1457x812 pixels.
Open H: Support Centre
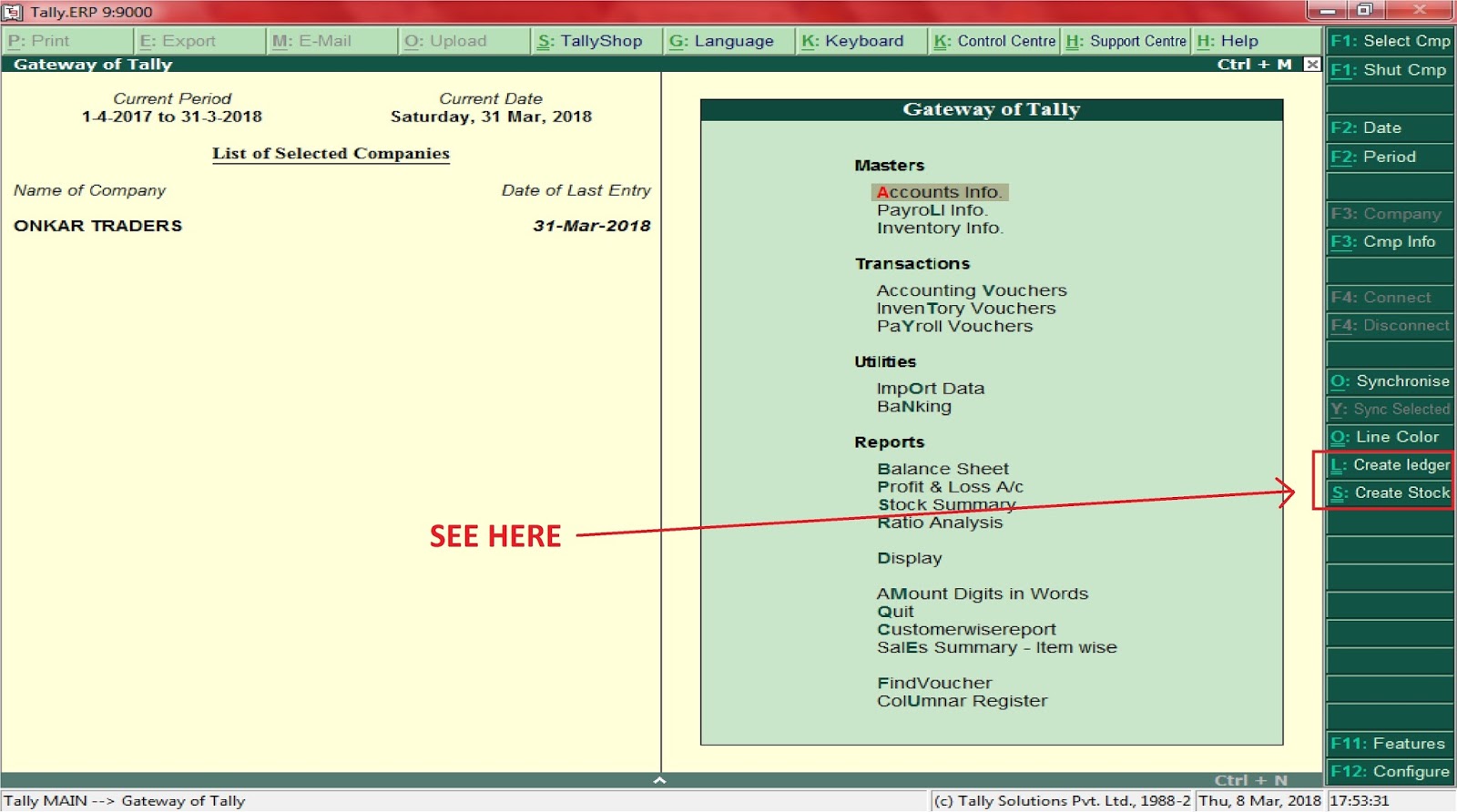coord(1126,41)
